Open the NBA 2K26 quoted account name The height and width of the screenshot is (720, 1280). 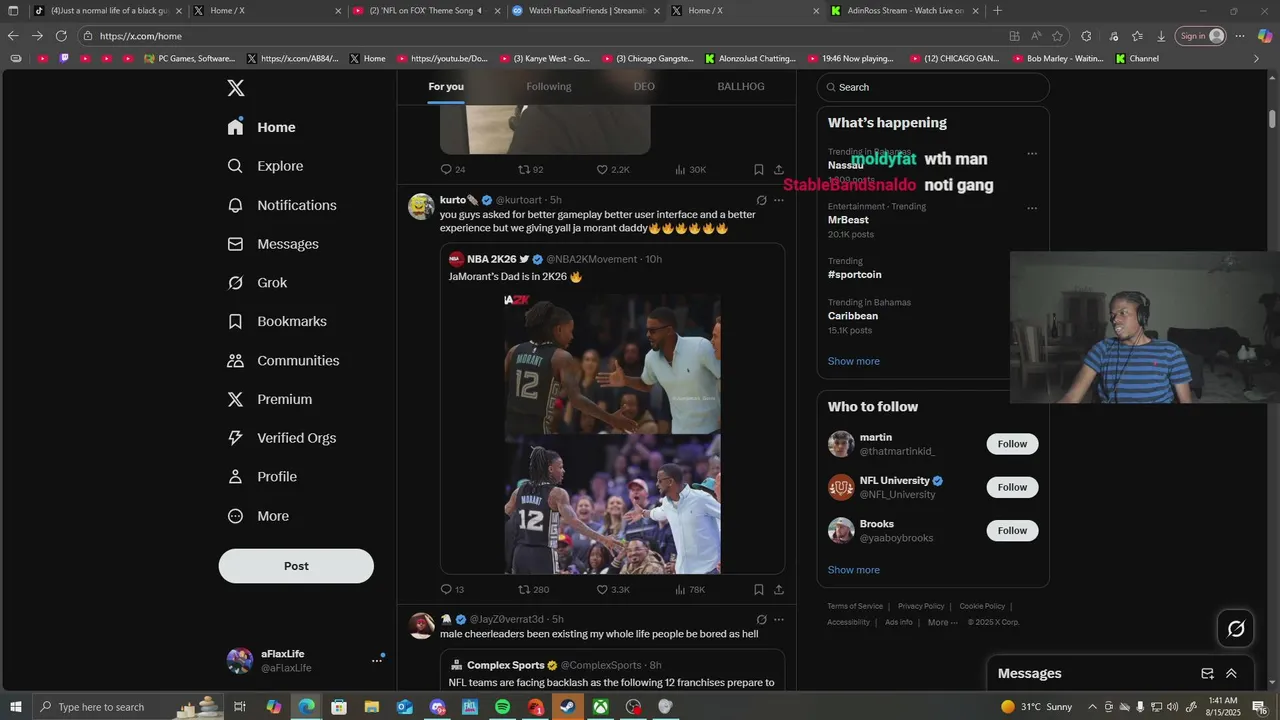point(491,259)
